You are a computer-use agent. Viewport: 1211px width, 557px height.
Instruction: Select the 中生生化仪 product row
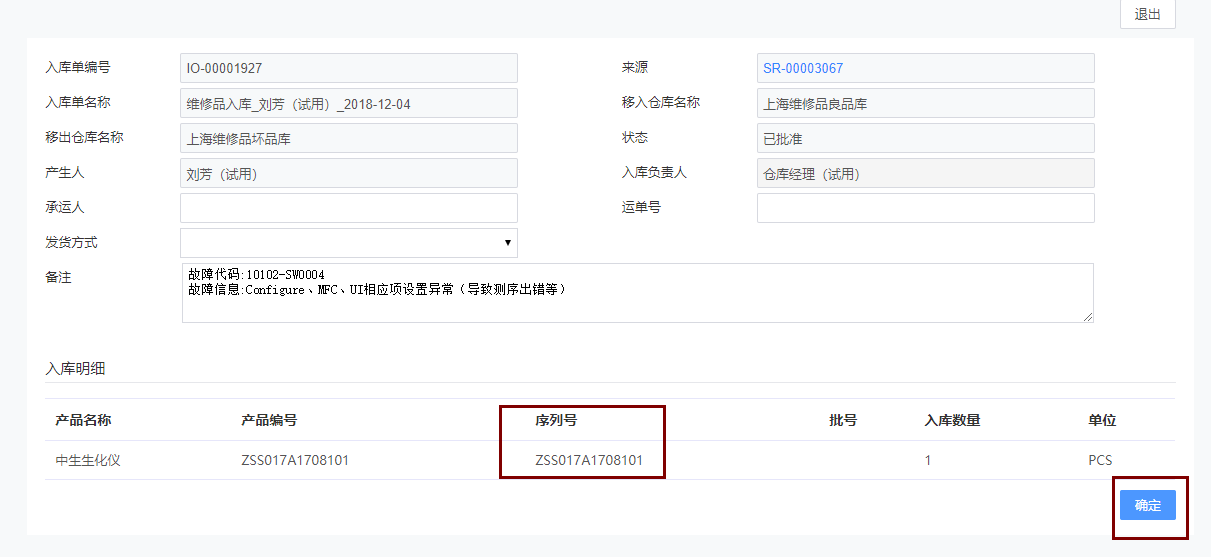coord(88,461)
